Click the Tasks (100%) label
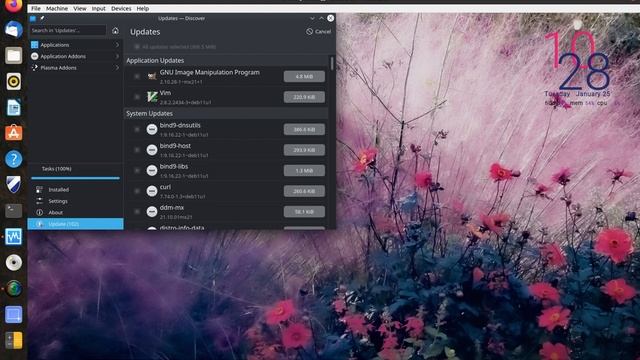 (56, 169)
